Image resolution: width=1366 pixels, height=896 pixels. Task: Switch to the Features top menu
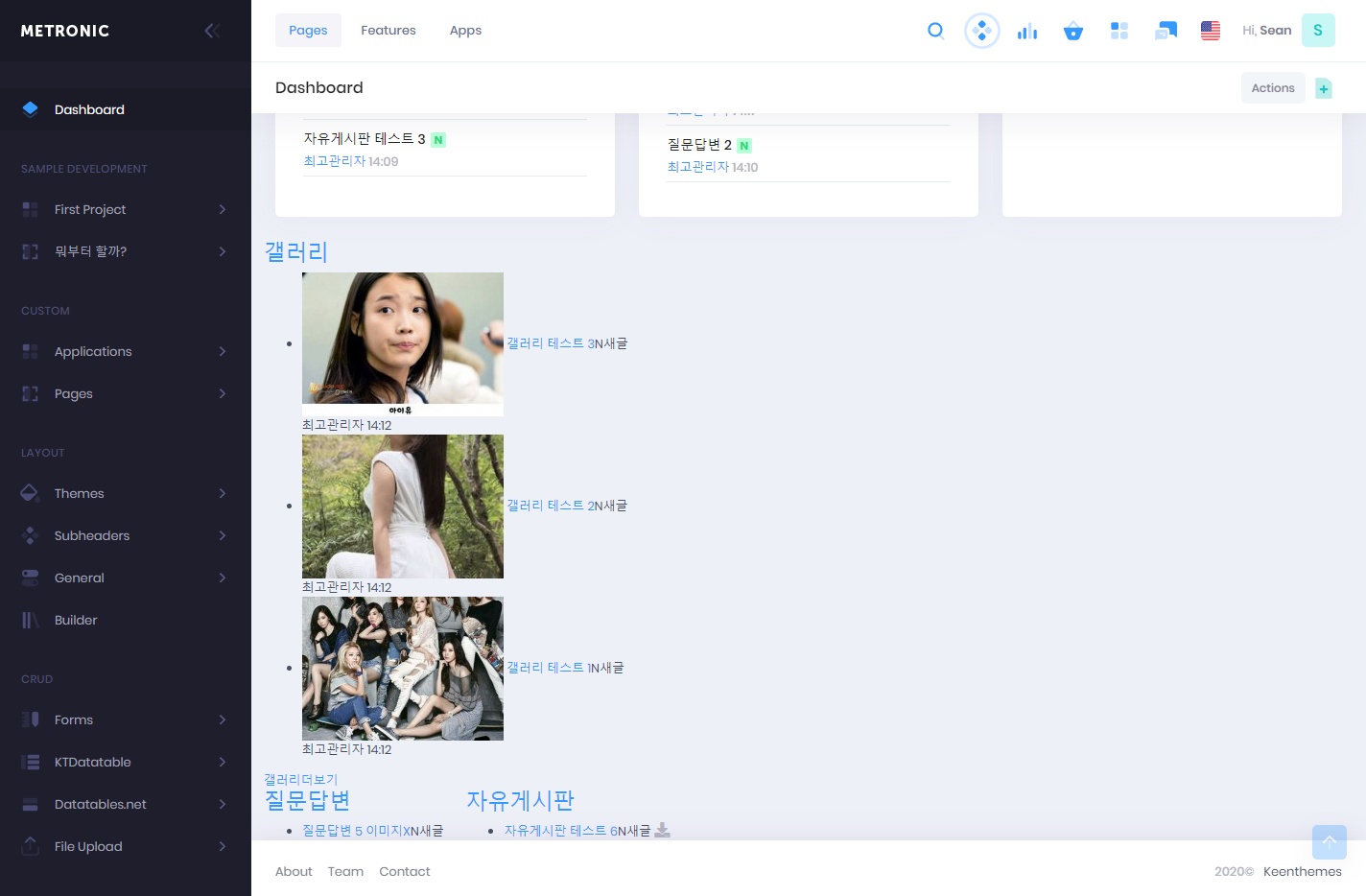click(389, 31)
